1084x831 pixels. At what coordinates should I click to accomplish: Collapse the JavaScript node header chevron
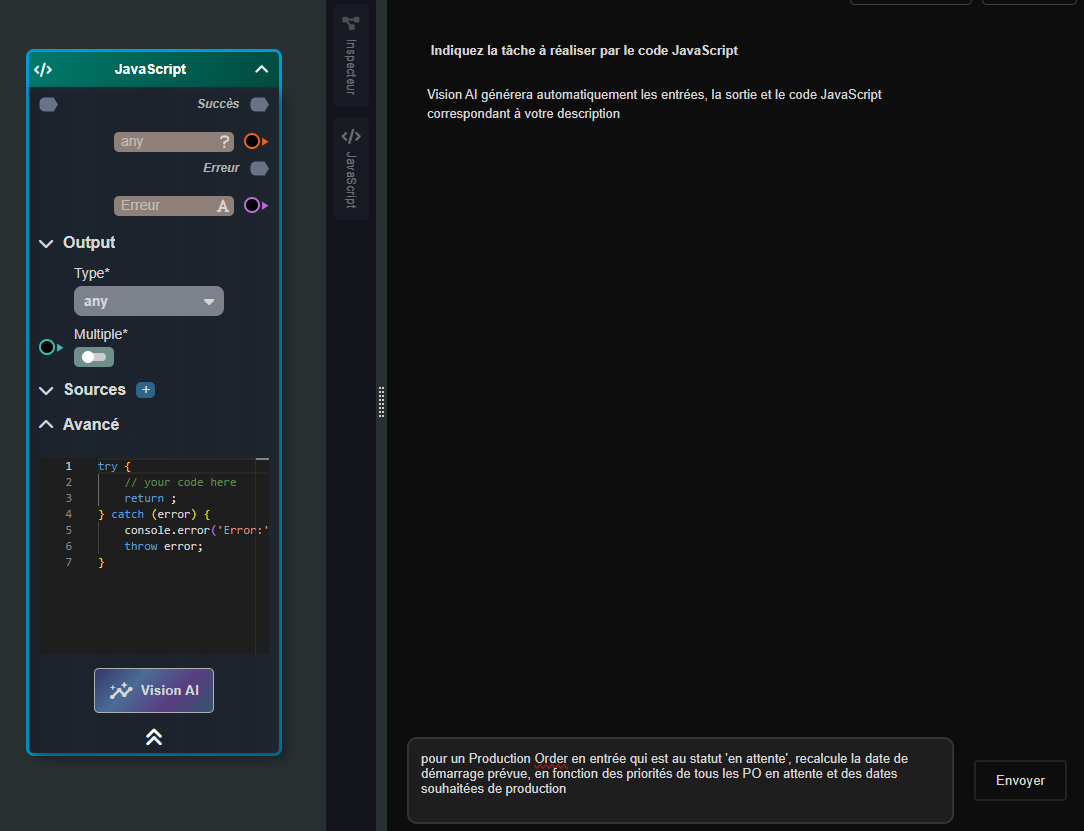click(x=261, y=69)
